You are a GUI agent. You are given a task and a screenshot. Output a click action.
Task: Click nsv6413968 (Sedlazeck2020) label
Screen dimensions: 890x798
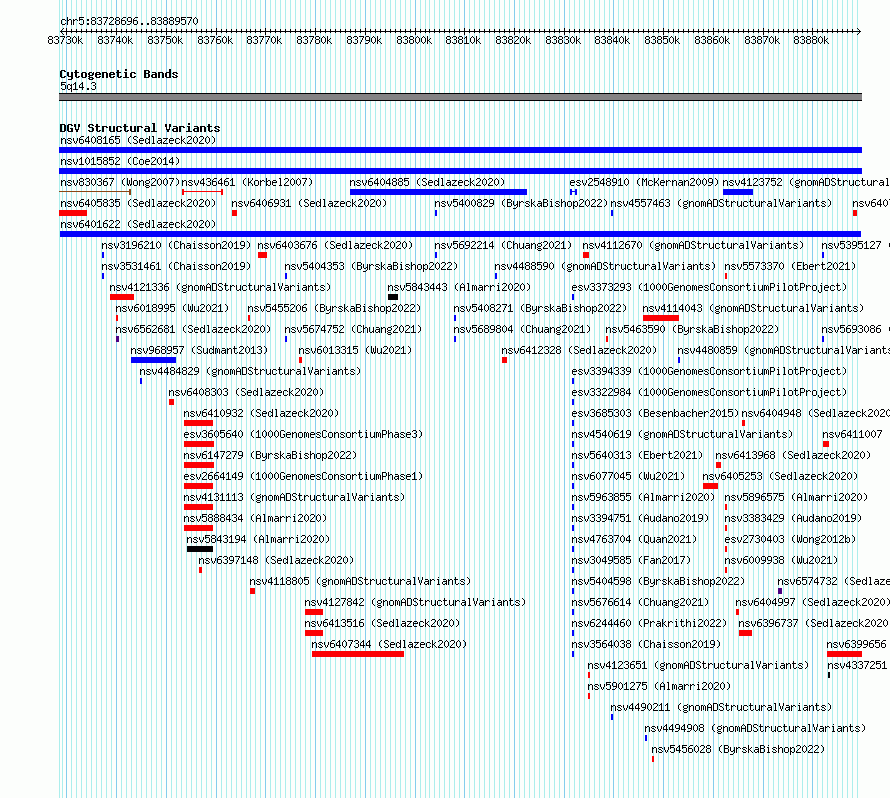(x=792, y=455)
